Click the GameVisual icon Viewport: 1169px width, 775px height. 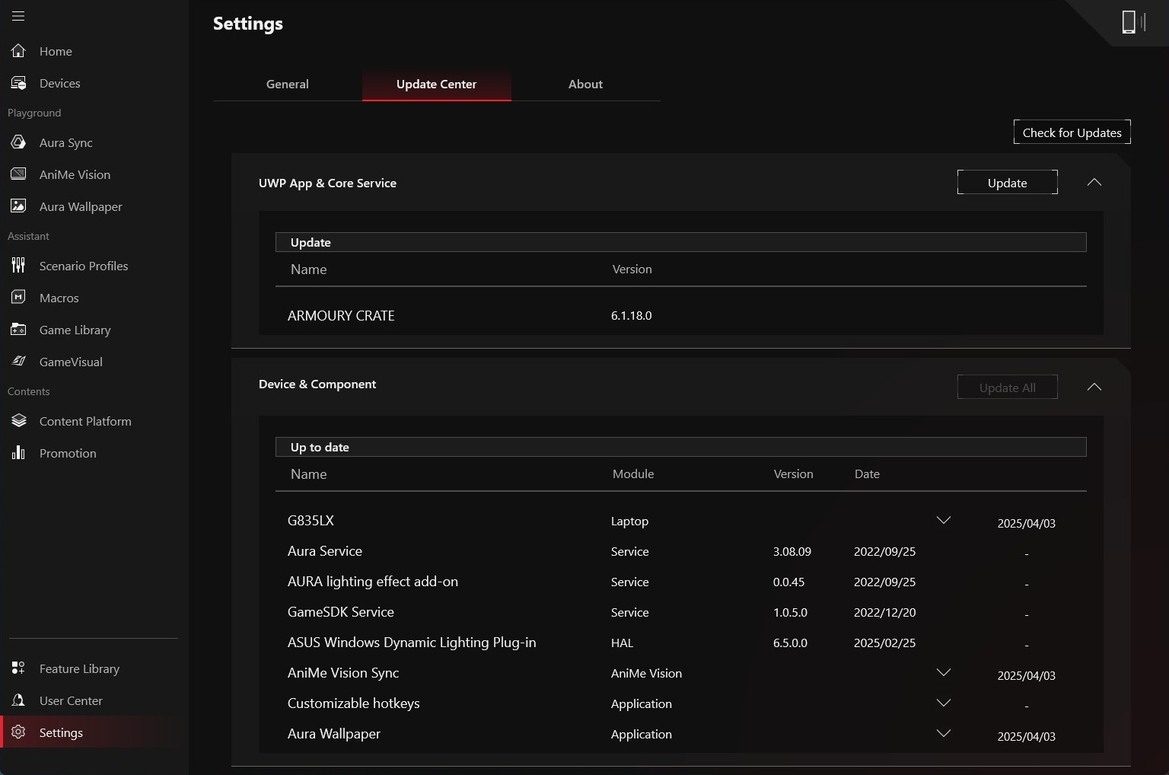[19, 361]
